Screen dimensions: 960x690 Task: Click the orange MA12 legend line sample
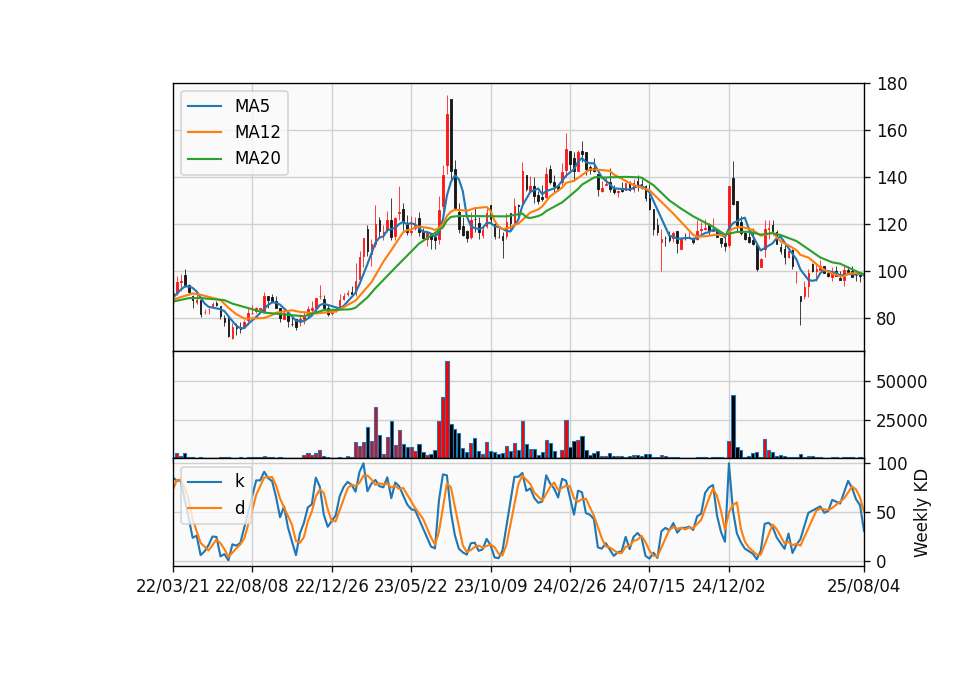tap(204, 132)
